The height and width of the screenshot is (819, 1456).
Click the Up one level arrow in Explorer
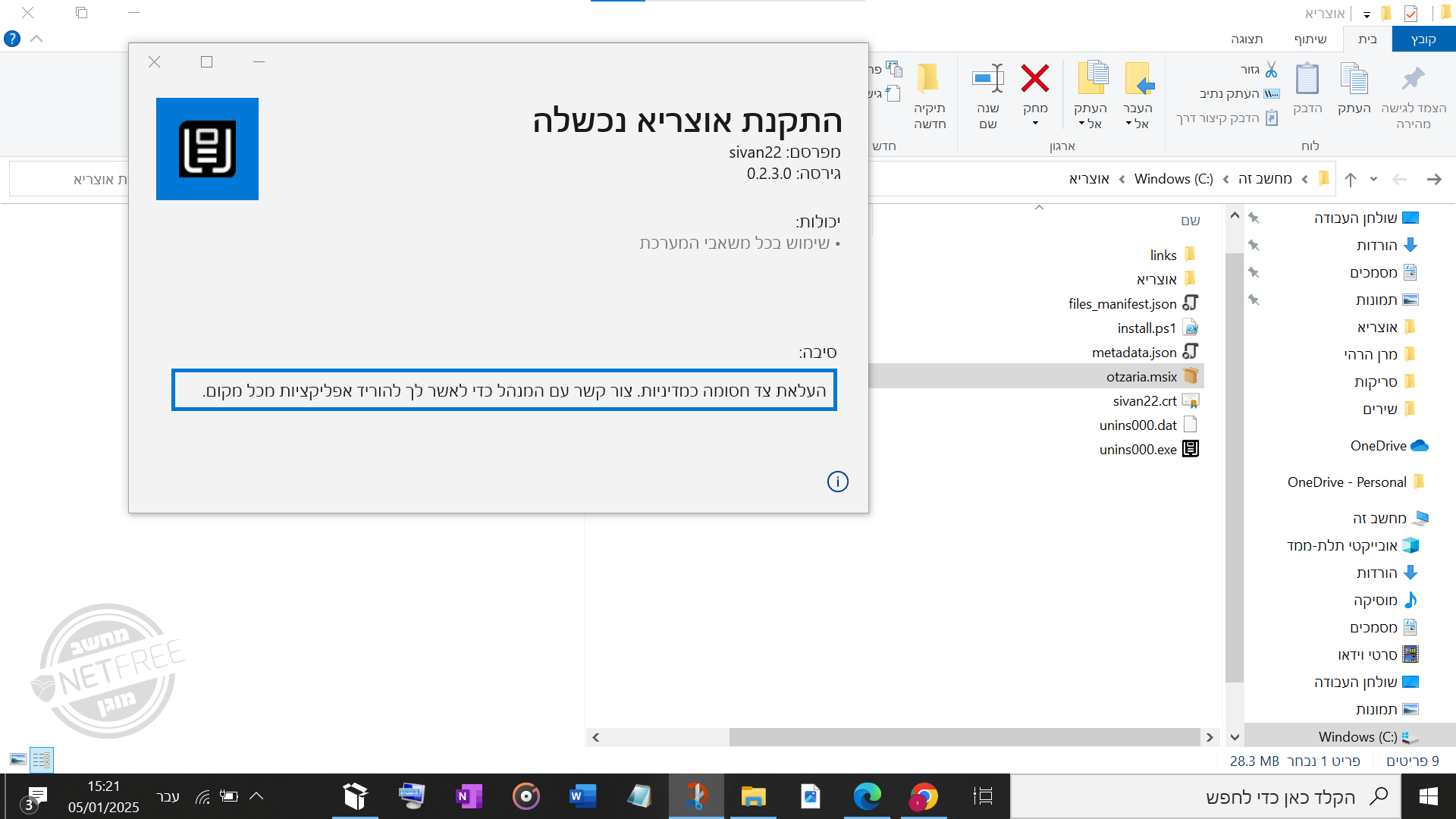click(1351, 180)
